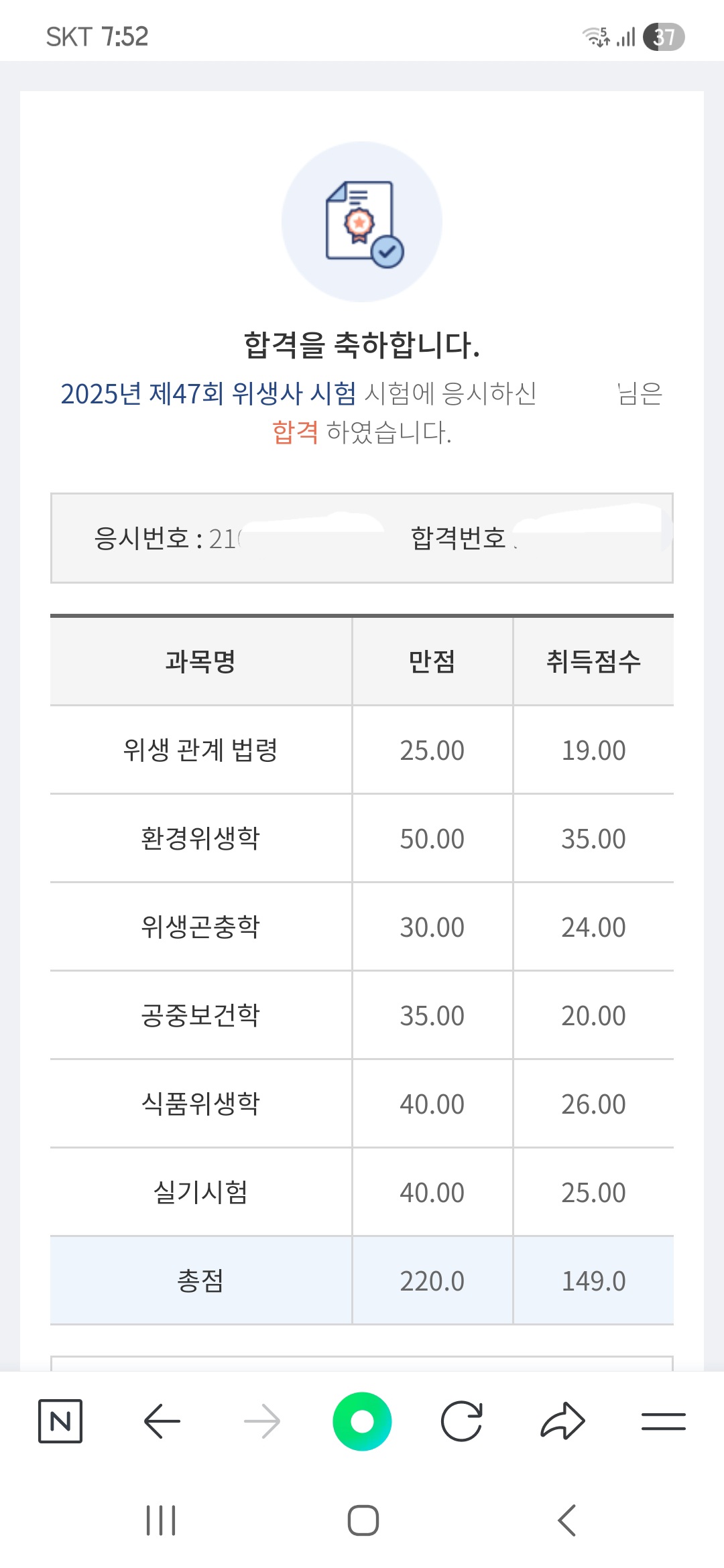Tap the 총점 score of 149.0
Image resolution: width=724 pixels, height=1568 pixels.
pyautogui.click(x=593, y=1281)
